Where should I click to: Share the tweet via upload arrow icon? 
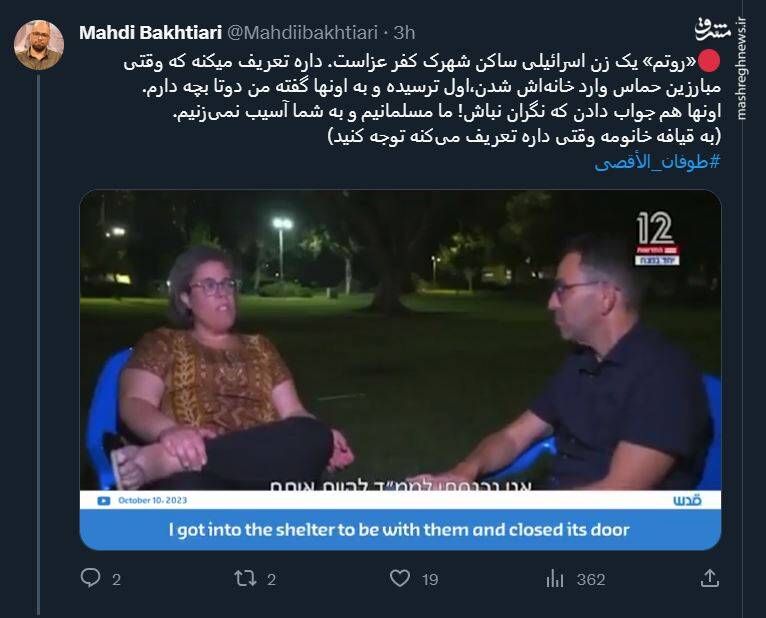click(710, 578)
